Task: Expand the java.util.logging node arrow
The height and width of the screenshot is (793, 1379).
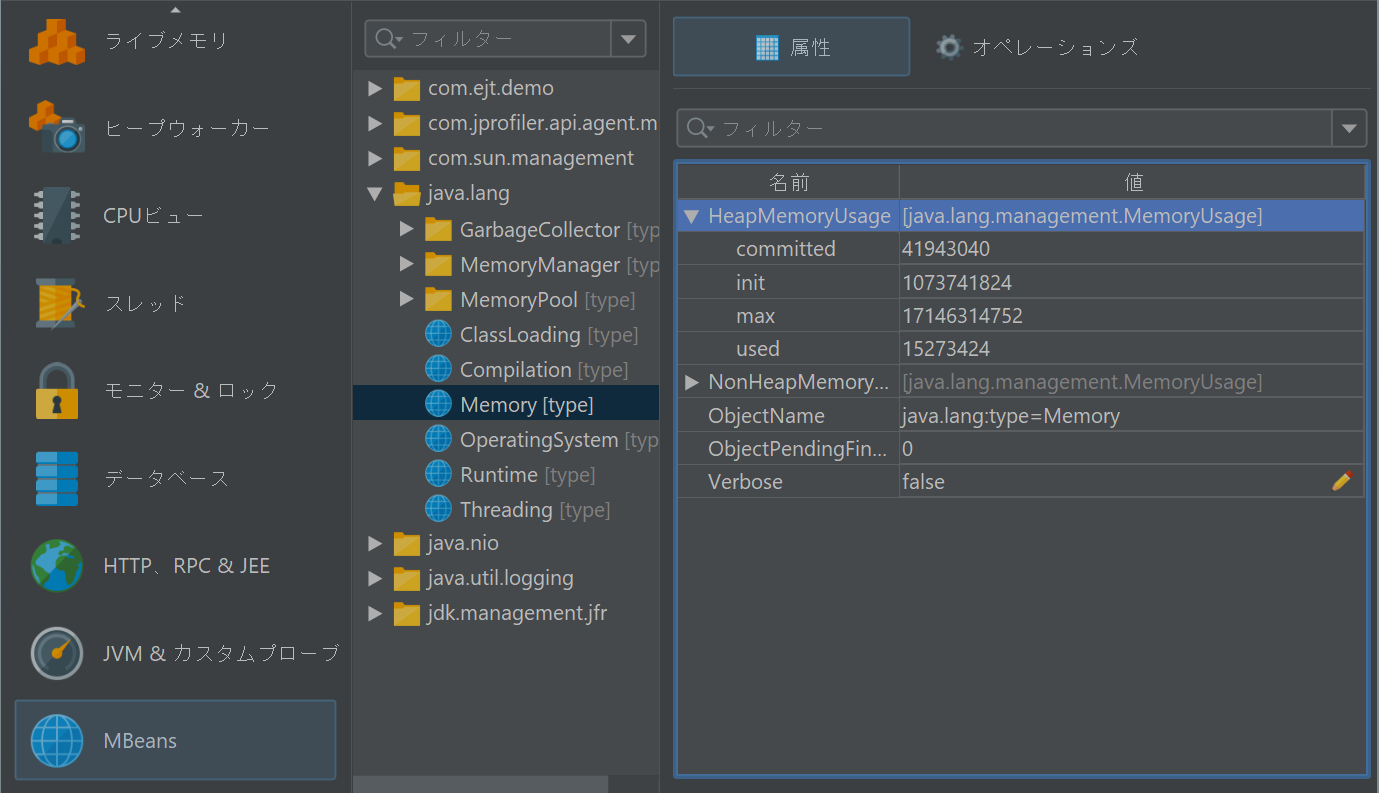Action: click(375, 578)
